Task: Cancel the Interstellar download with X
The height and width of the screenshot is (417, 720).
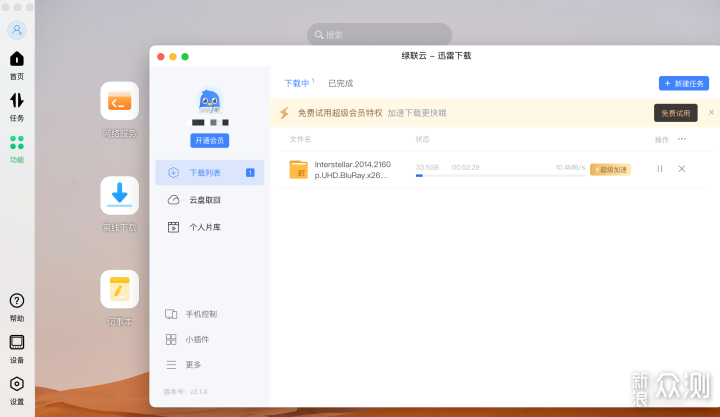Action: [x=682, y=169]
